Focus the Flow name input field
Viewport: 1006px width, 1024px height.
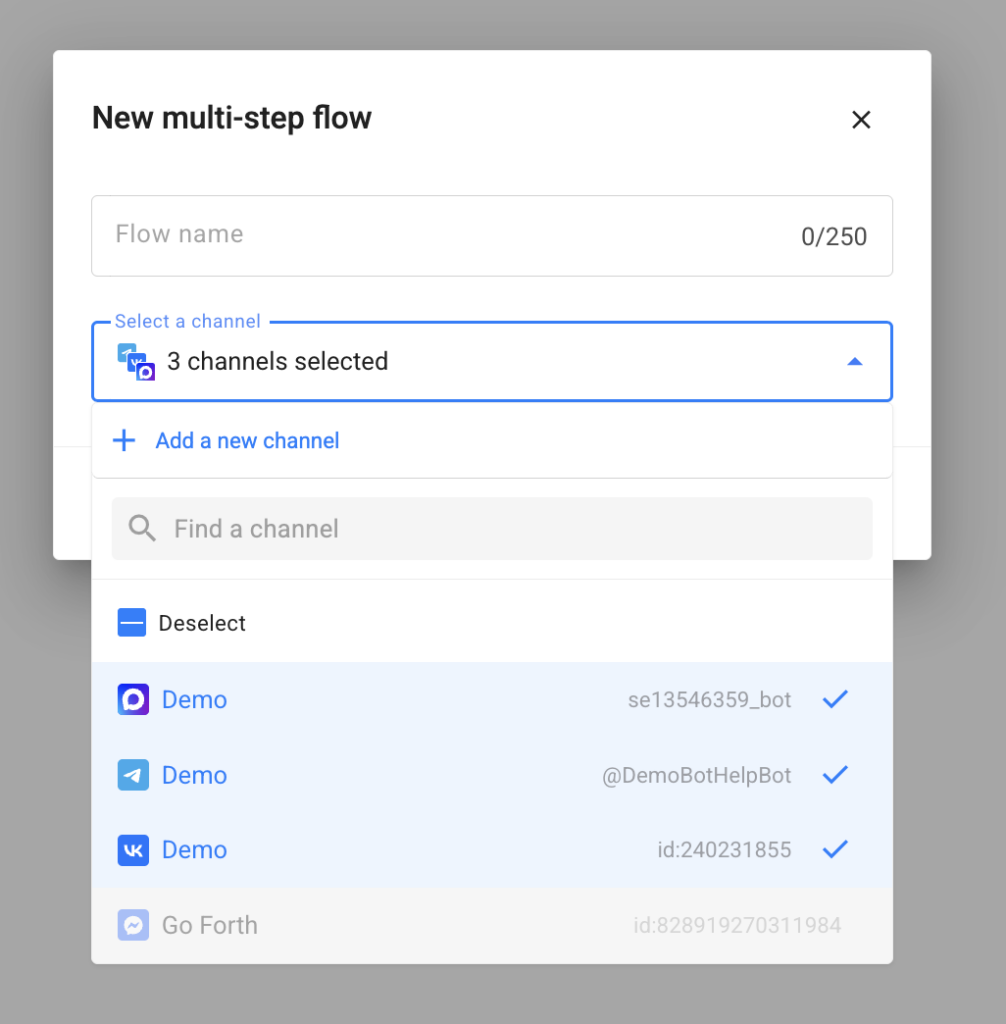tap(492, 236)
